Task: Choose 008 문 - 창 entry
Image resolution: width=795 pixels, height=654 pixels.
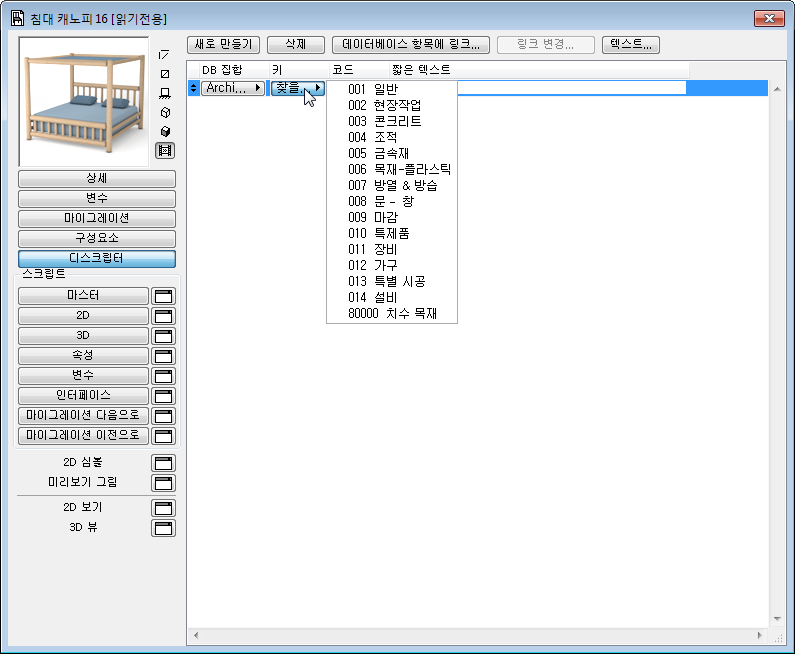Action: point(392,201)
